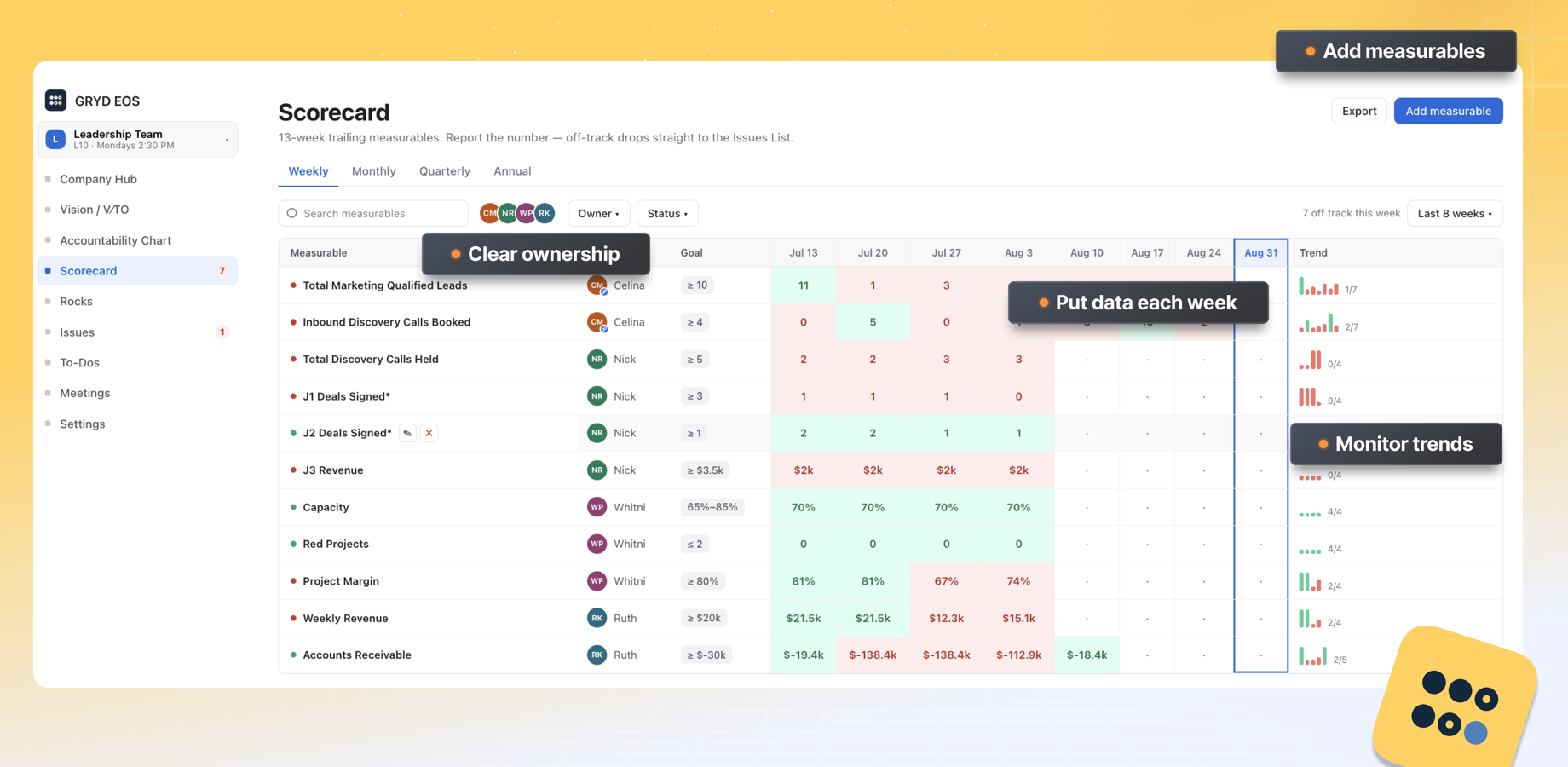Select the Aug 31 column header
This screenshot has width=1568, height=767.
pos(1260,252)
